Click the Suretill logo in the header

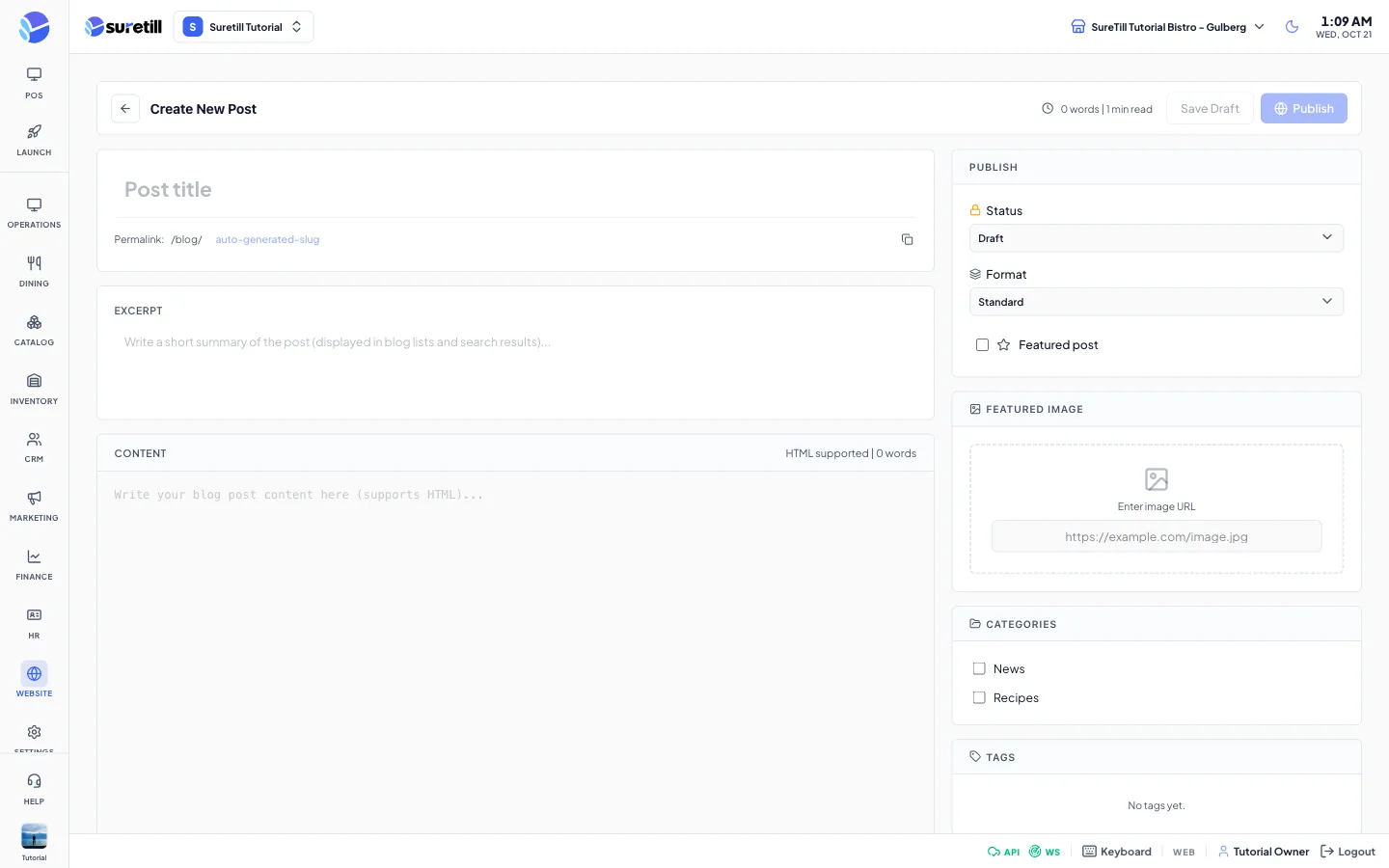(123, 27)
